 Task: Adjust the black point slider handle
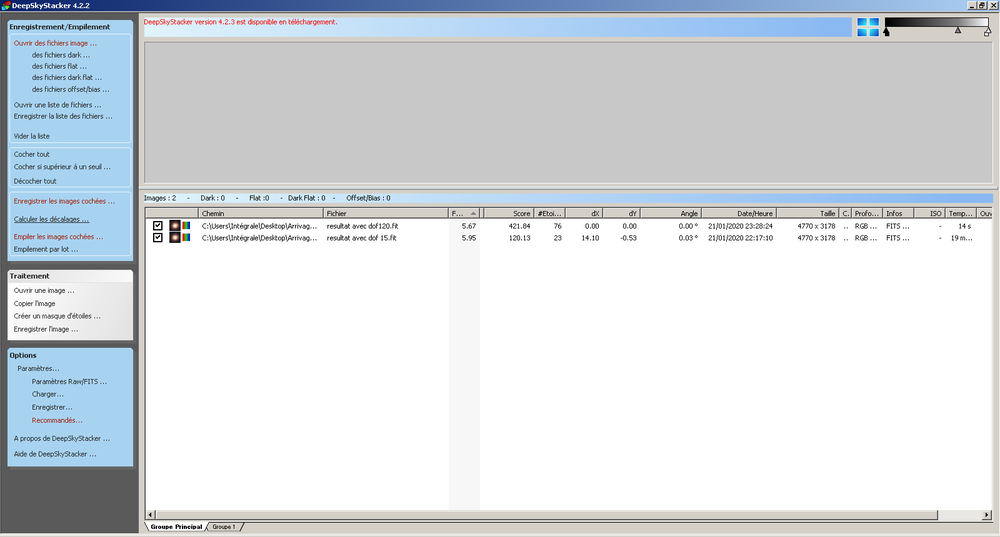(886, 31)
